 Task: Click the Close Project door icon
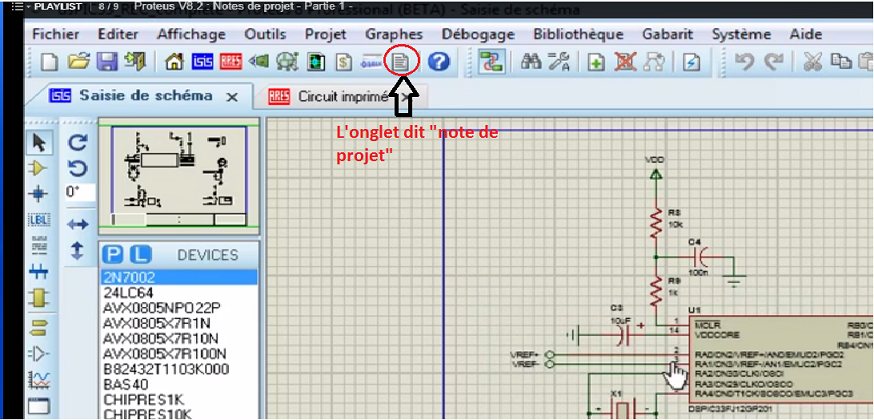[x=135, y=61]
